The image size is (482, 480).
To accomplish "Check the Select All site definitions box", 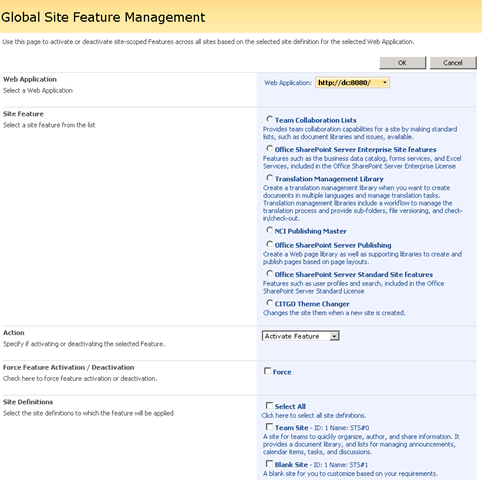I will click(x=269, y=405).
